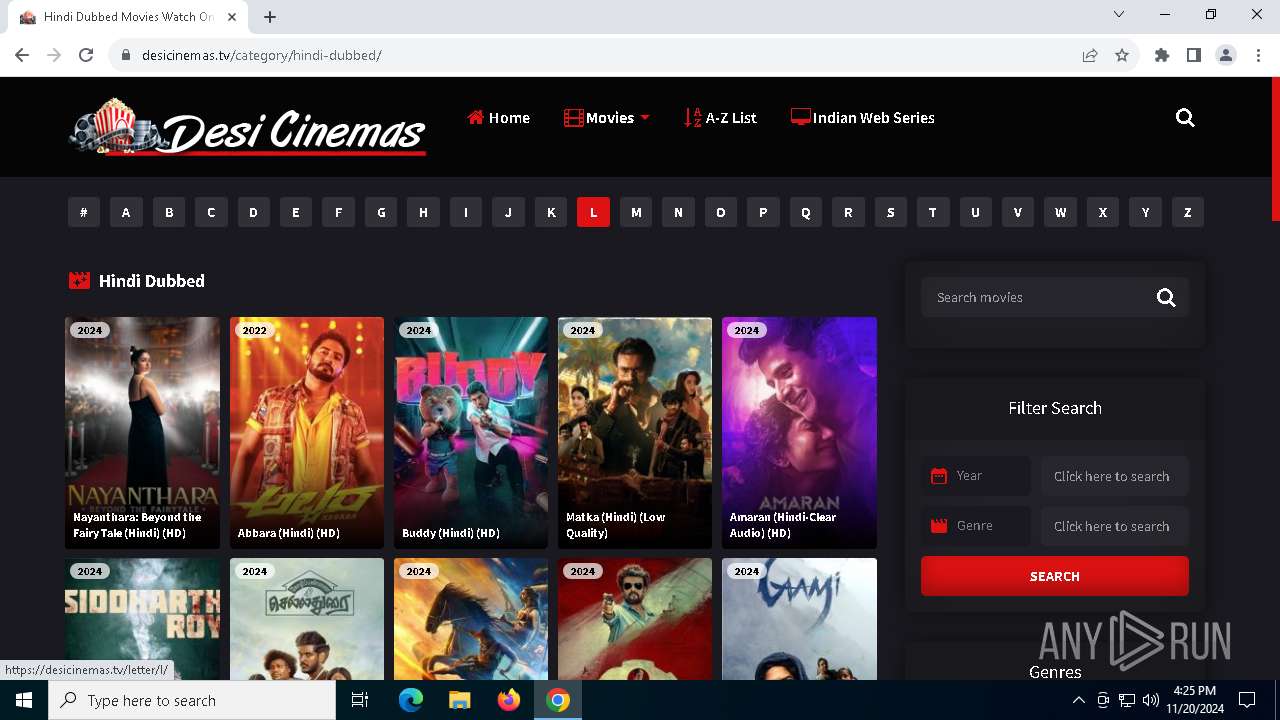Reload the page with the refresh icon

(86, 55)
